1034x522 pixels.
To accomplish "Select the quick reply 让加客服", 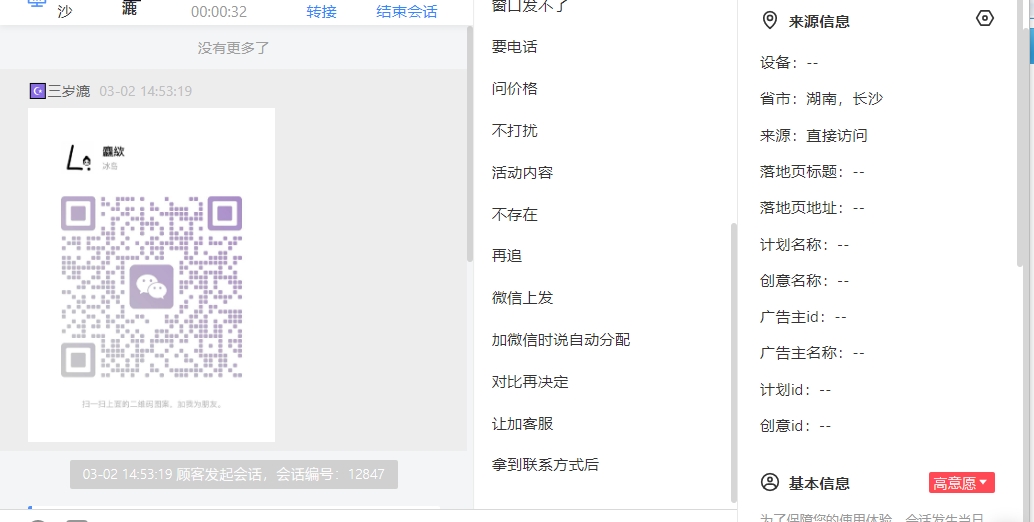I will tap(522, 424).
